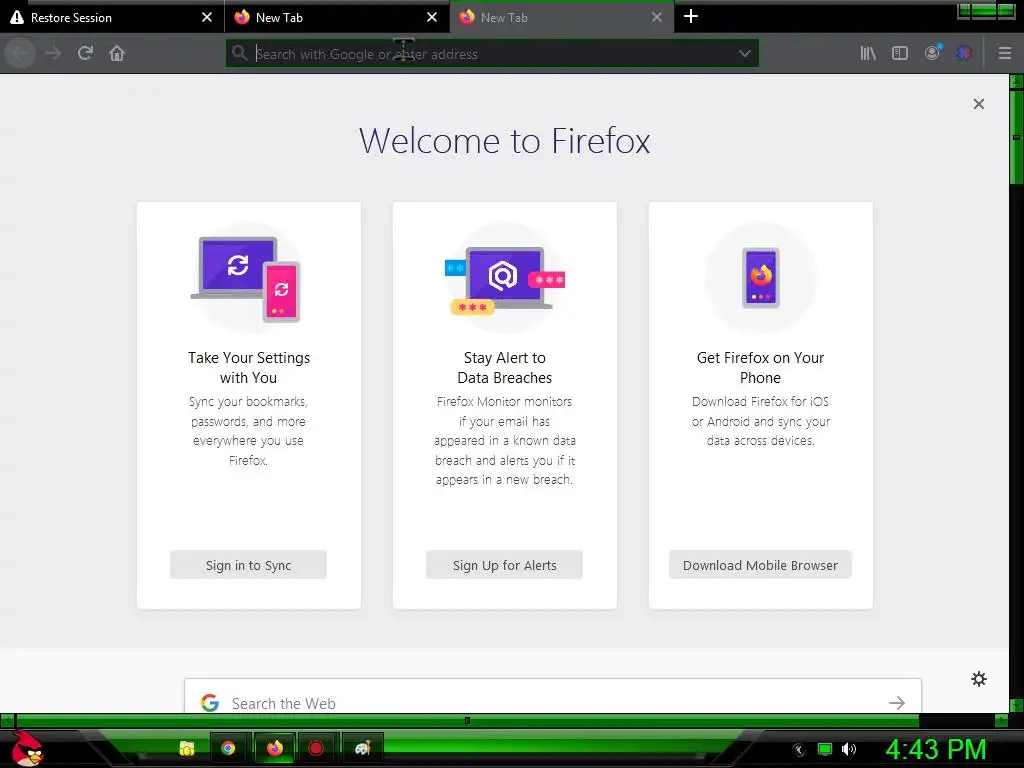
Task: Show hidden system tray icons
Action: (x=799, y=750)
